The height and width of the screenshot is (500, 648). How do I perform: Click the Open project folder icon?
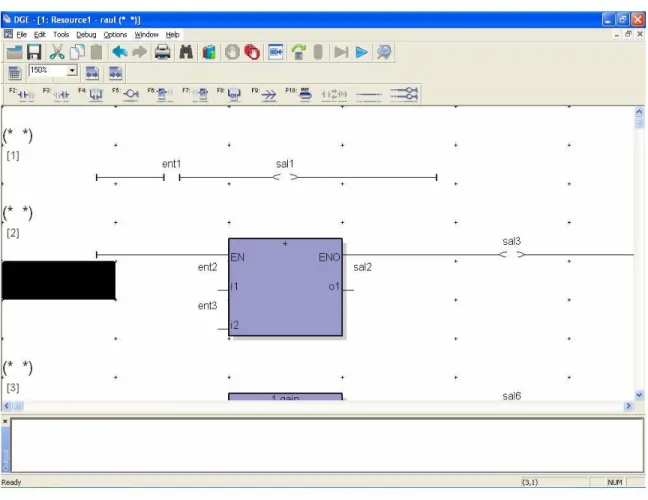click(14, 52)
